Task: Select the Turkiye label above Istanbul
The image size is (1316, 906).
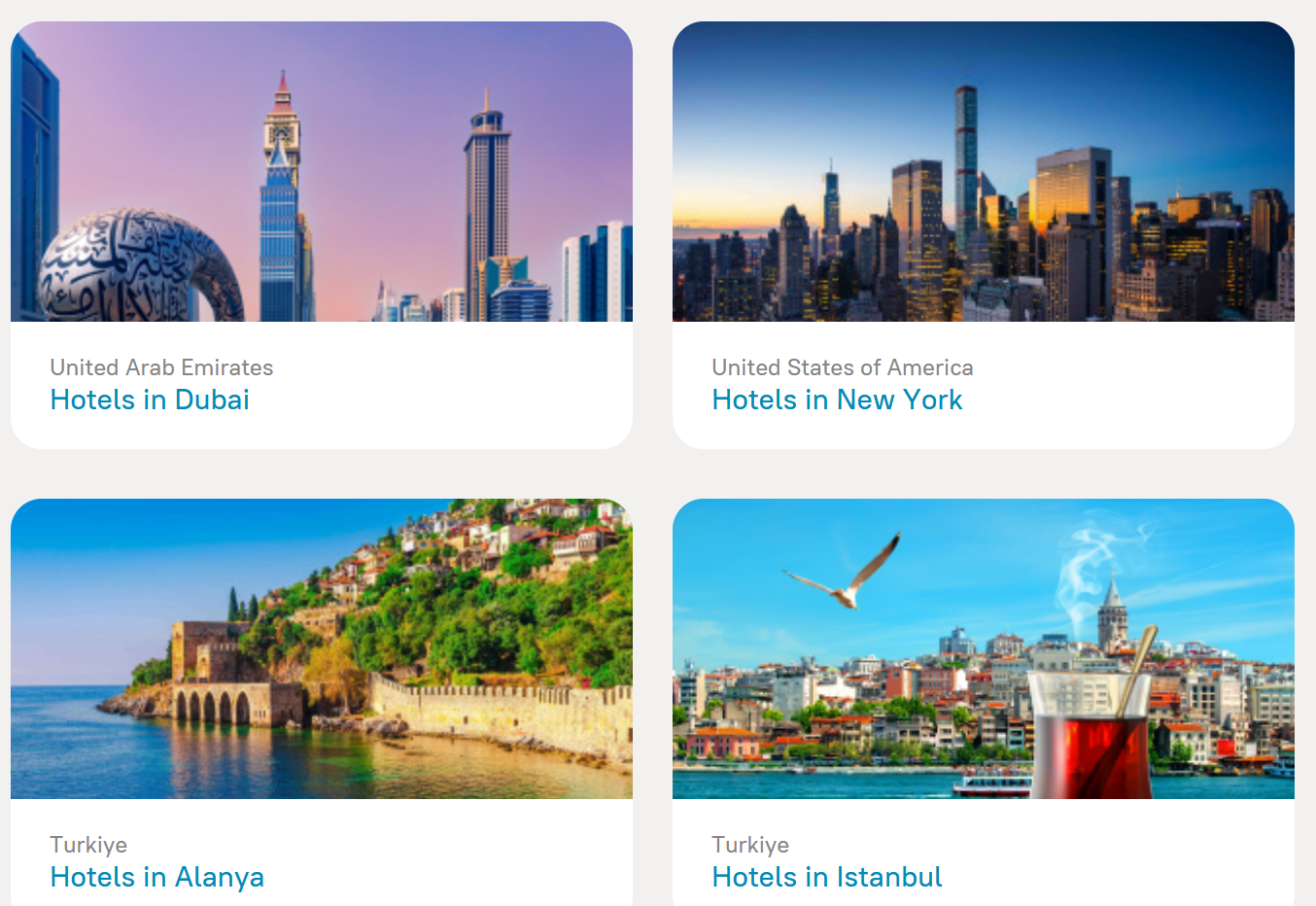Action: click(750, 845)
